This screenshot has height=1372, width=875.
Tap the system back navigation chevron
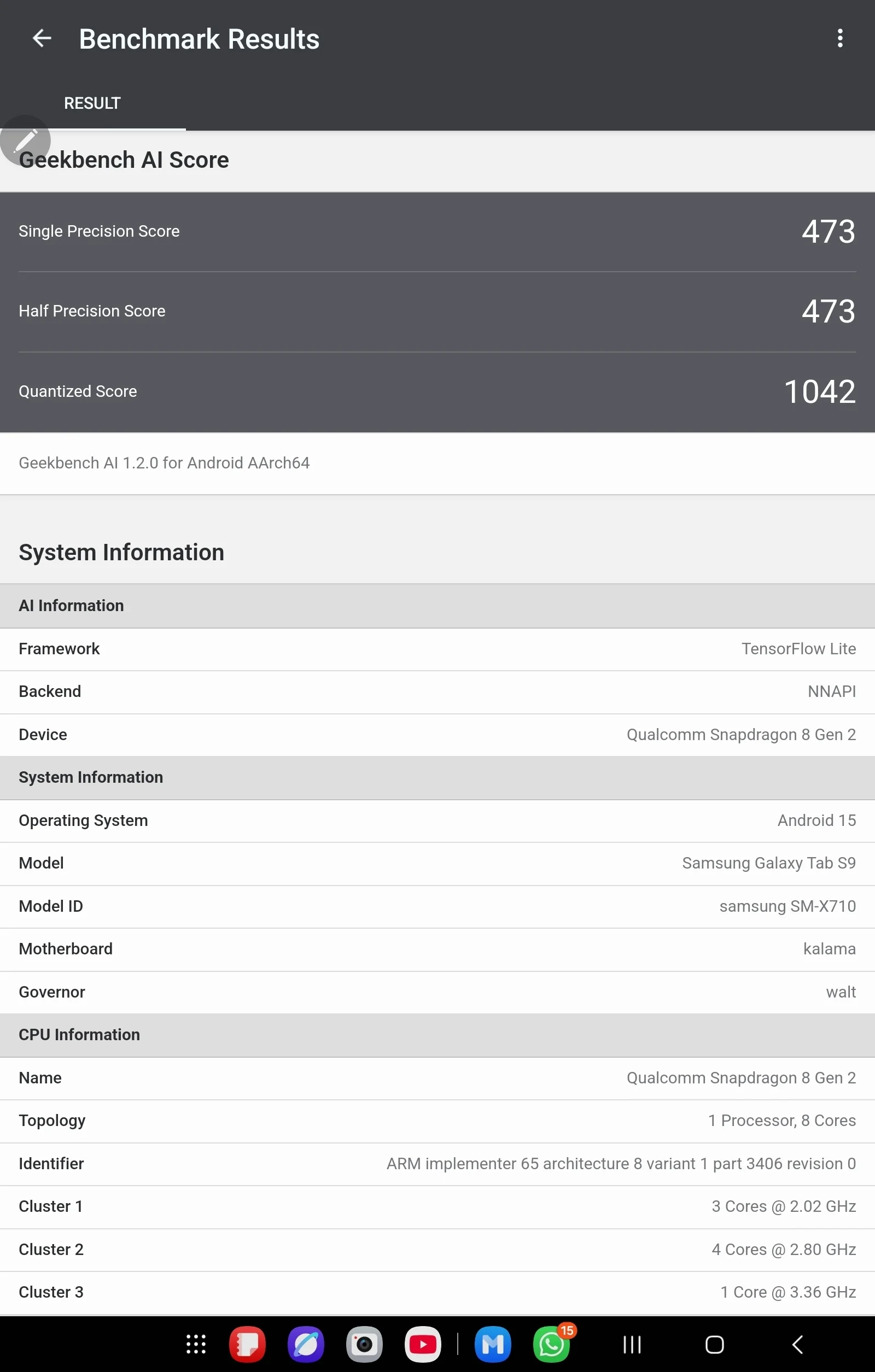point(797,1344)
